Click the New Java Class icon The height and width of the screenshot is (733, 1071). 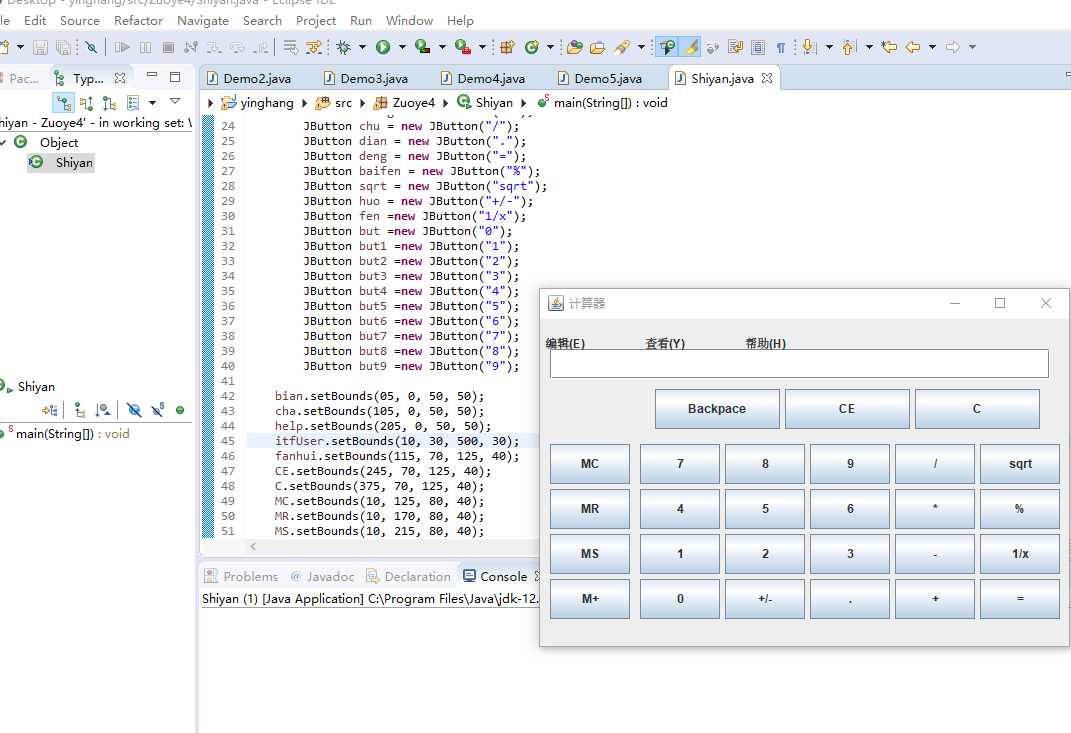click(x=531, y=47)
